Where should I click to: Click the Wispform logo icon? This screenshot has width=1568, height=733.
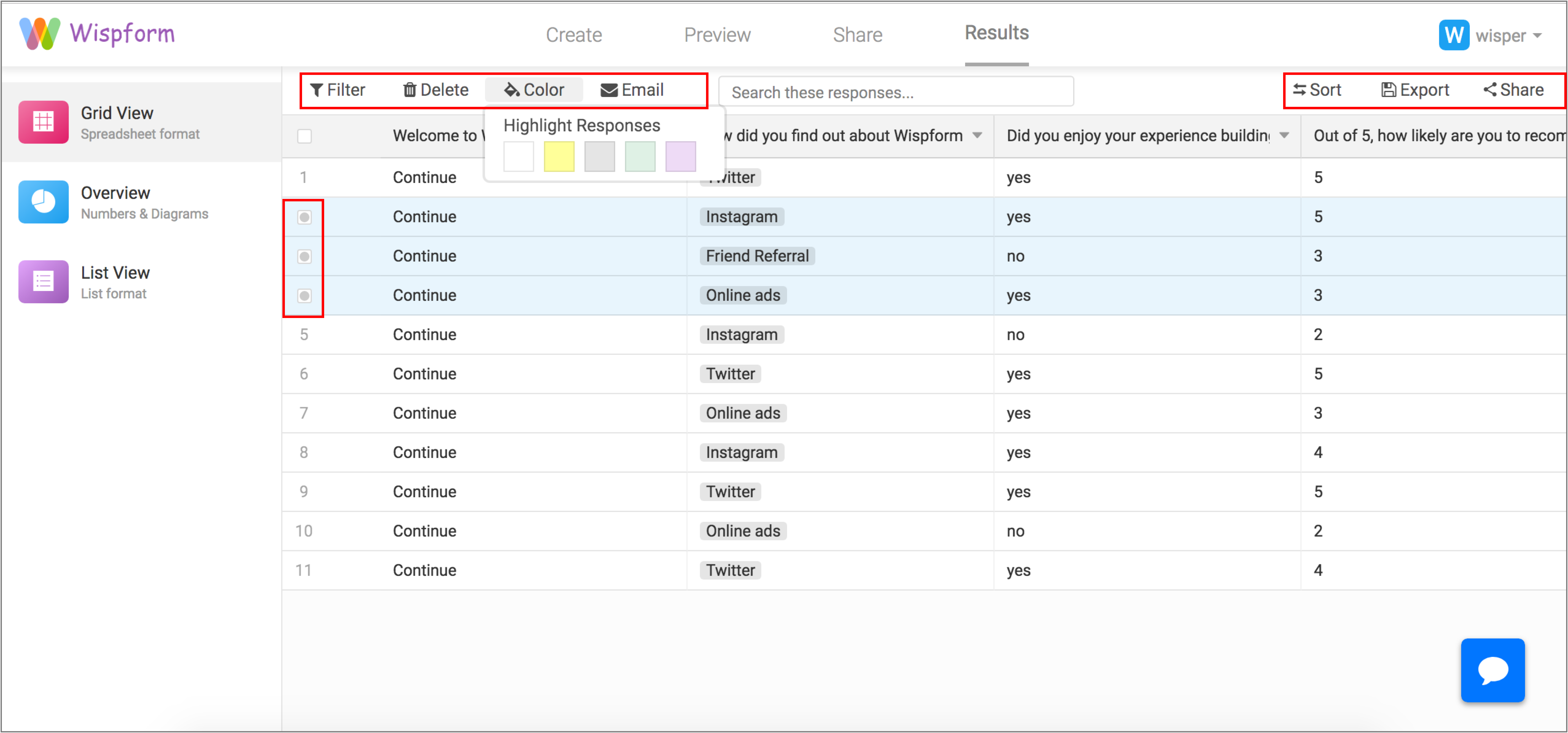[40, 33]
